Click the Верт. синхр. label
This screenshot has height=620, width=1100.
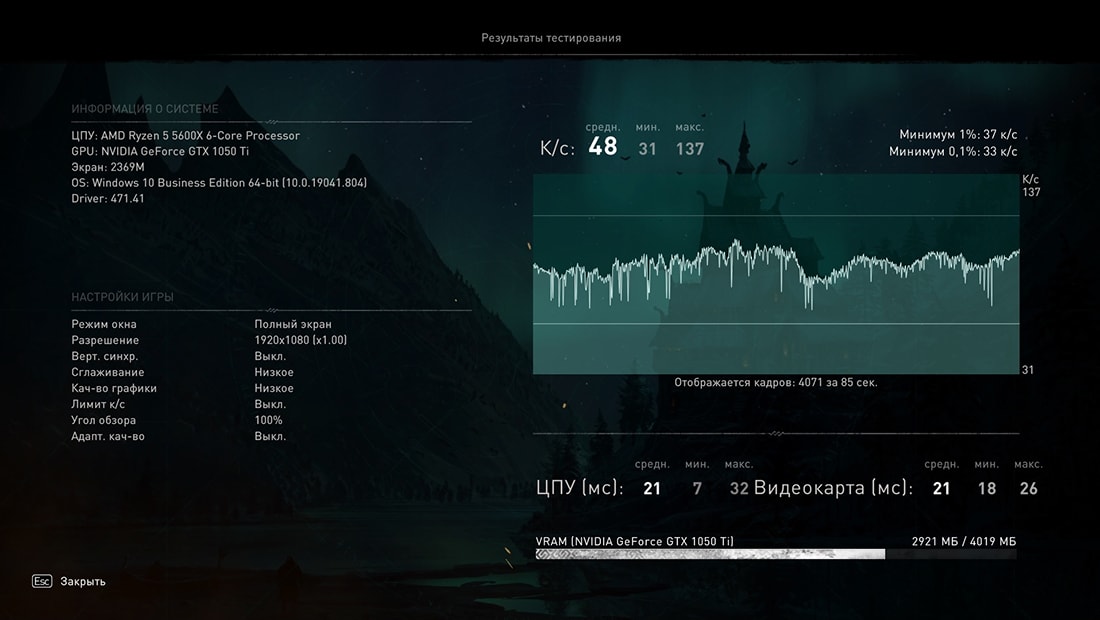(x=105, y=356)
